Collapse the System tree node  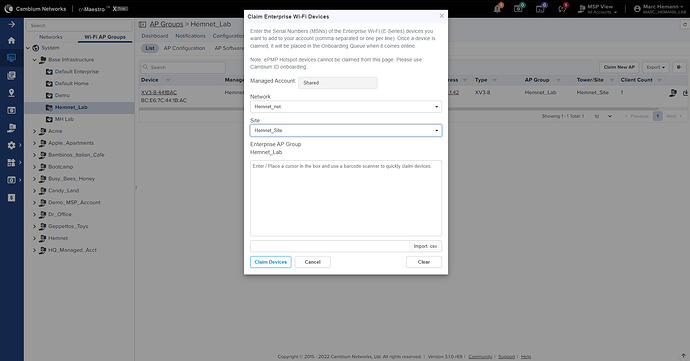pos(28,48)
